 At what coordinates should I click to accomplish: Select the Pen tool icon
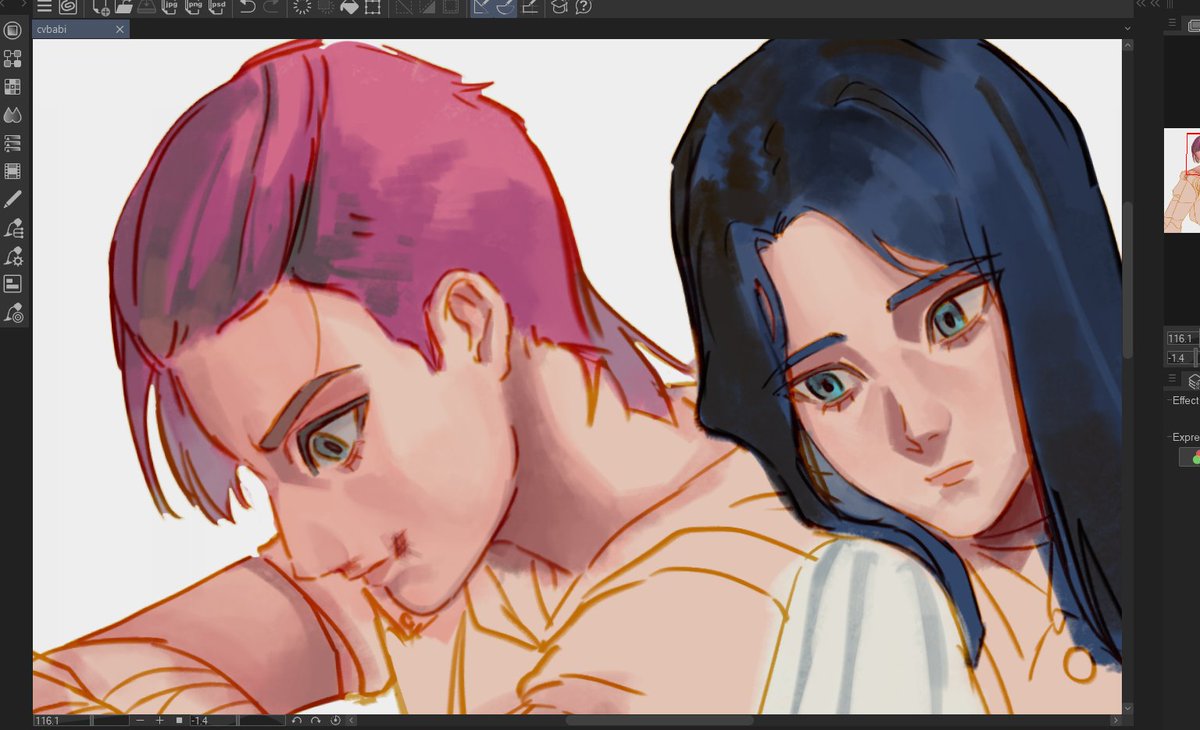[12, 200]
